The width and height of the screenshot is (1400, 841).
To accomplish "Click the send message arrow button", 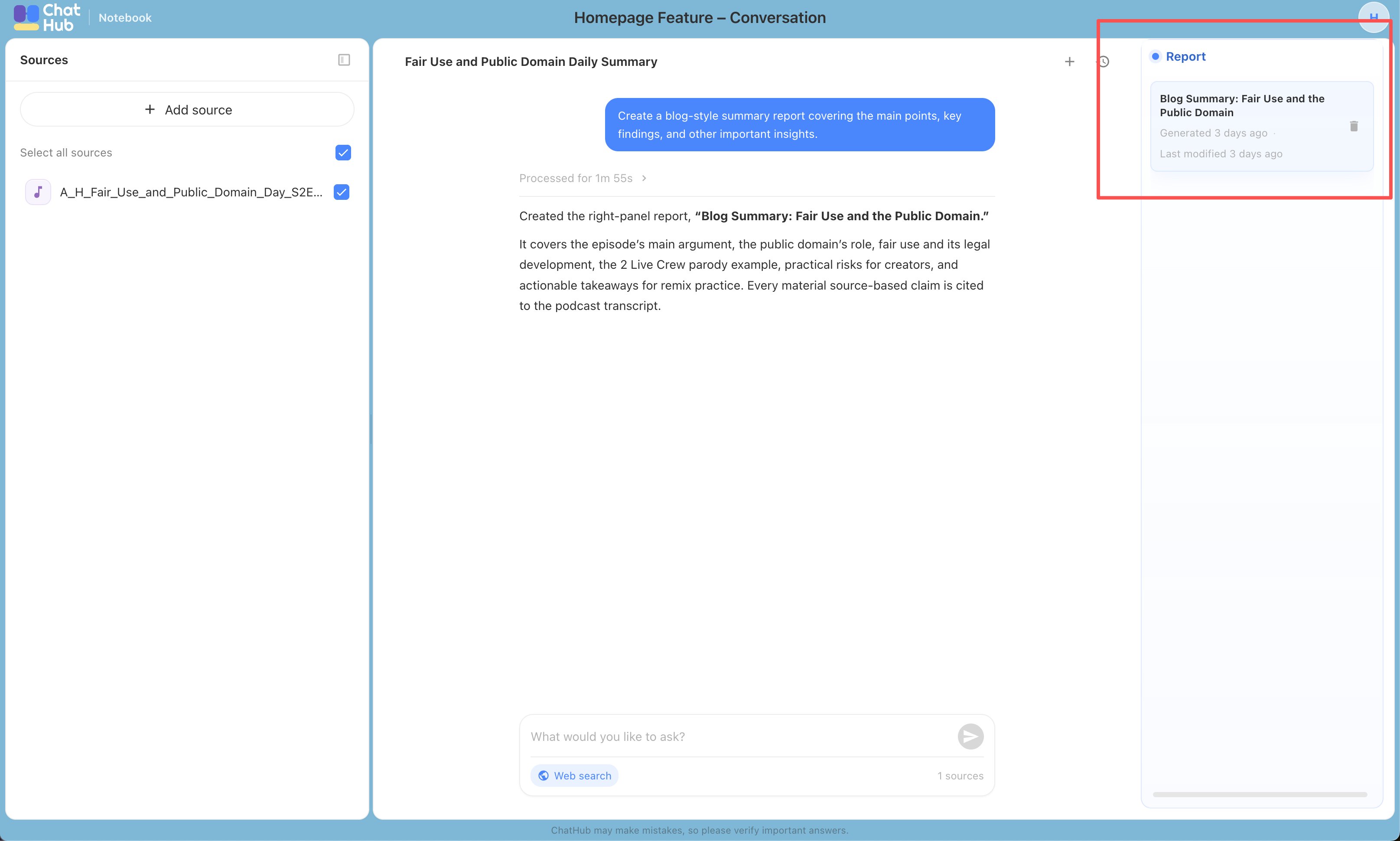I will point(970,736).
